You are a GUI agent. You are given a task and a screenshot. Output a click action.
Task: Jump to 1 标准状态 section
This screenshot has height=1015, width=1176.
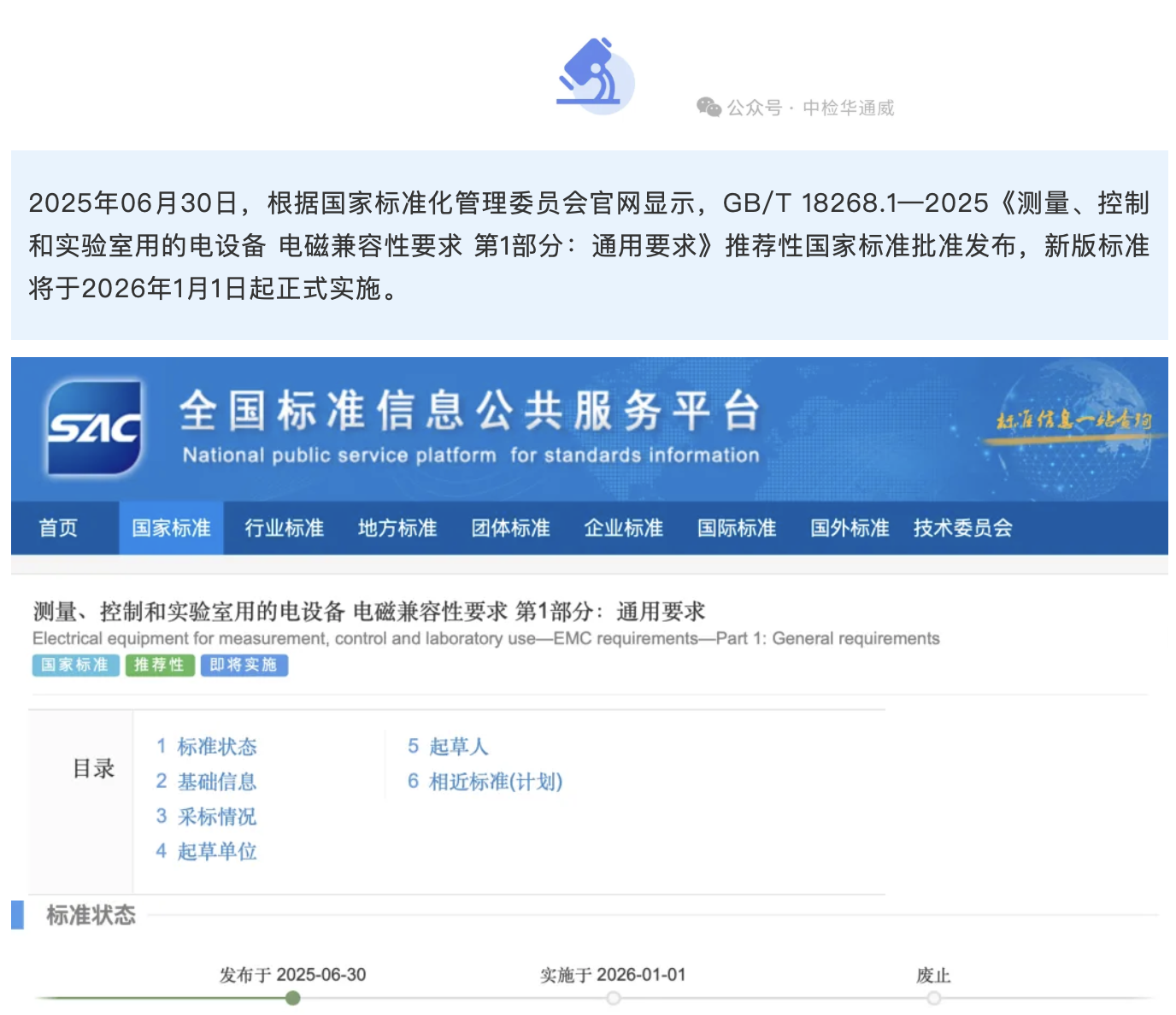click(207, 747)
